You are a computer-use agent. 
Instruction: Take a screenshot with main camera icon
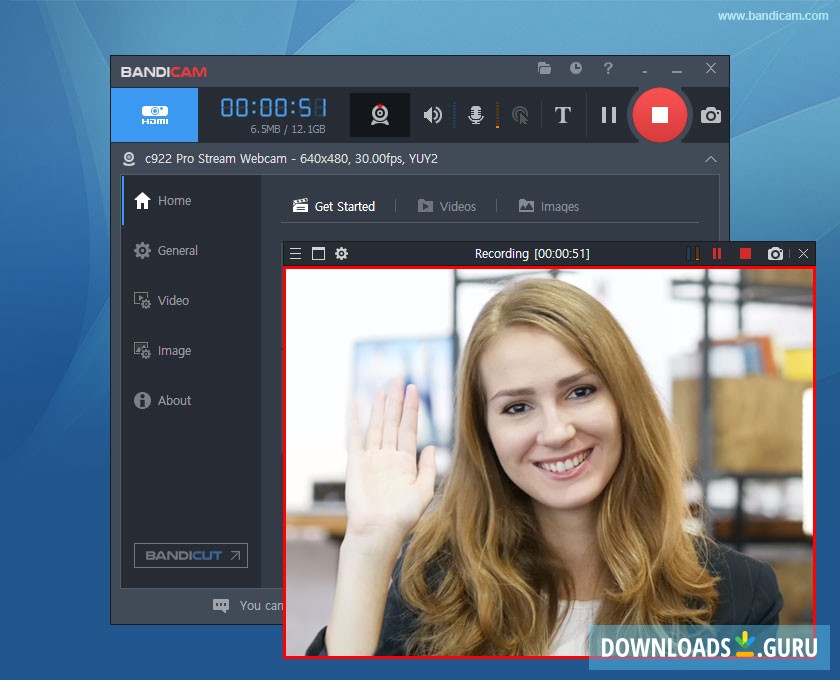click(x=710, y=115)
